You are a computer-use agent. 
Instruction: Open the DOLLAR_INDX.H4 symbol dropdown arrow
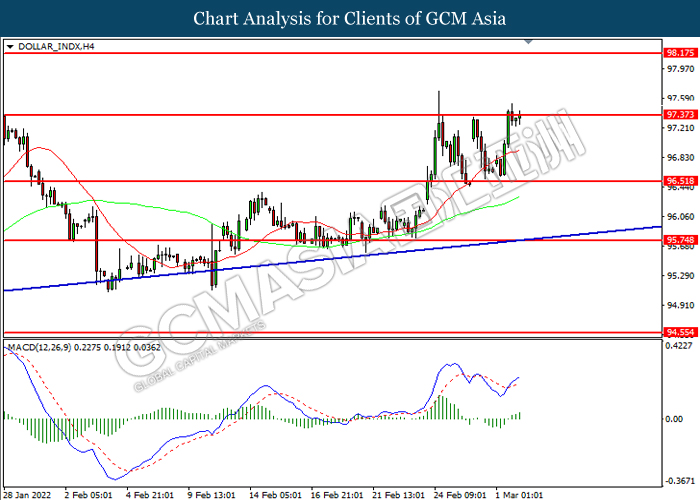10,46
